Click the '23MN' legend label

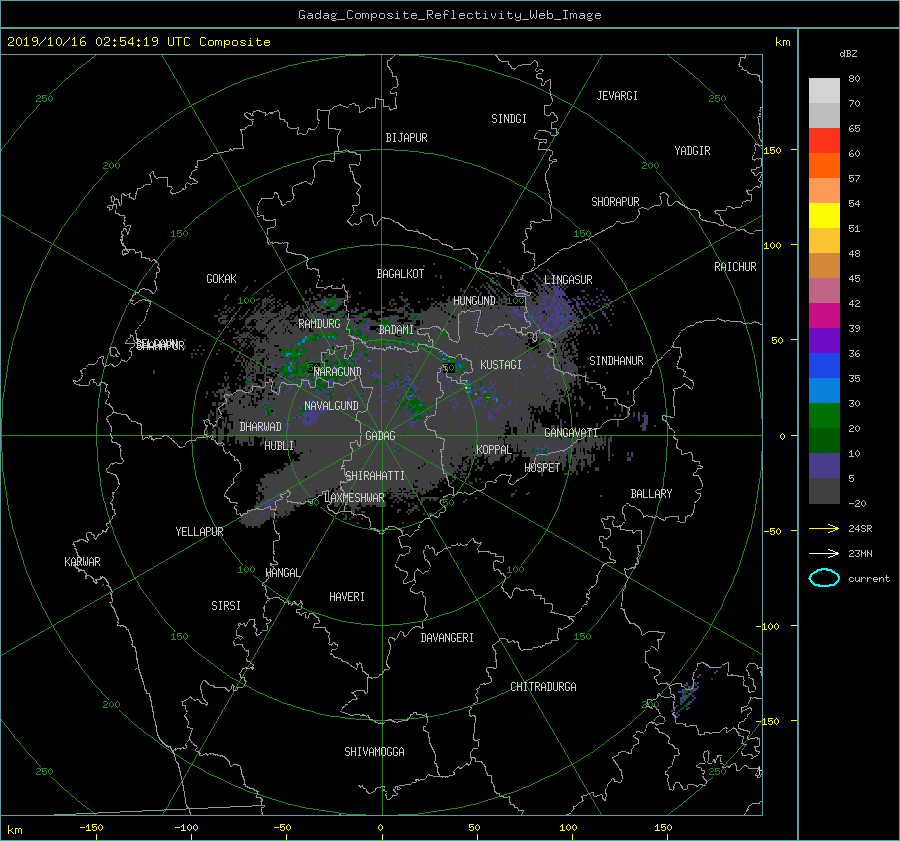(x=860, y=553)
